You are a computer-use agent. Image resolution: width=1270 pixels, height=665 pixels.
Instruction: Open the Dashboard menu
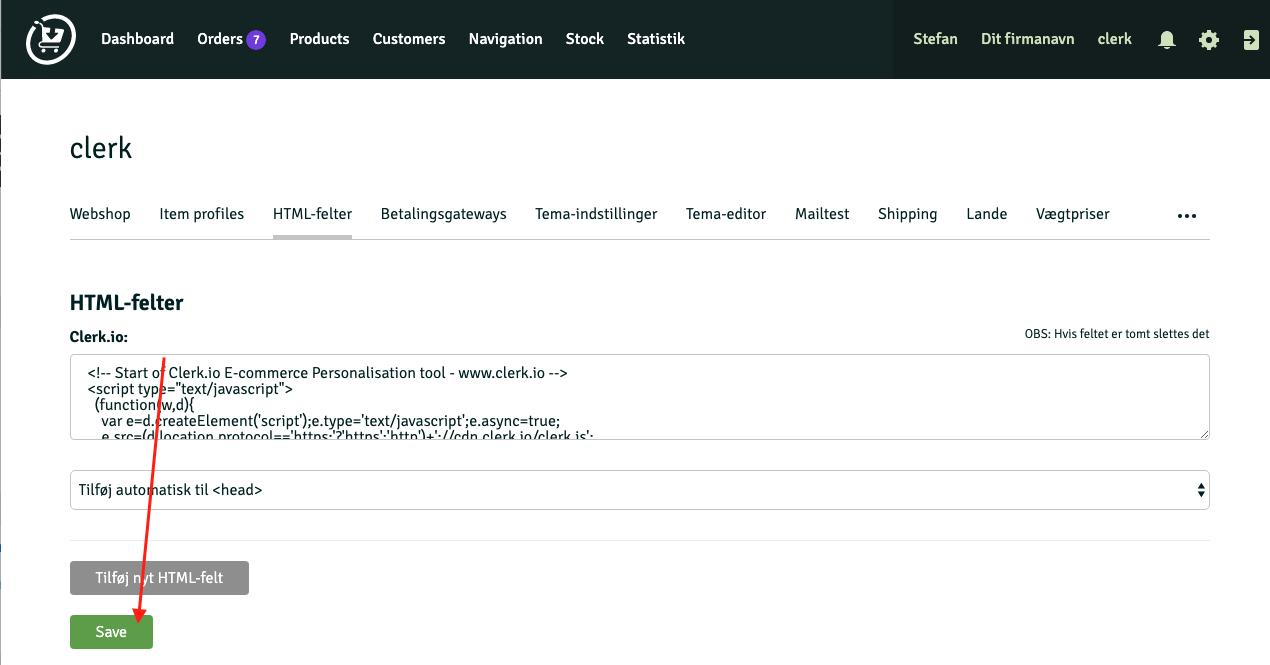click(137, 39)
